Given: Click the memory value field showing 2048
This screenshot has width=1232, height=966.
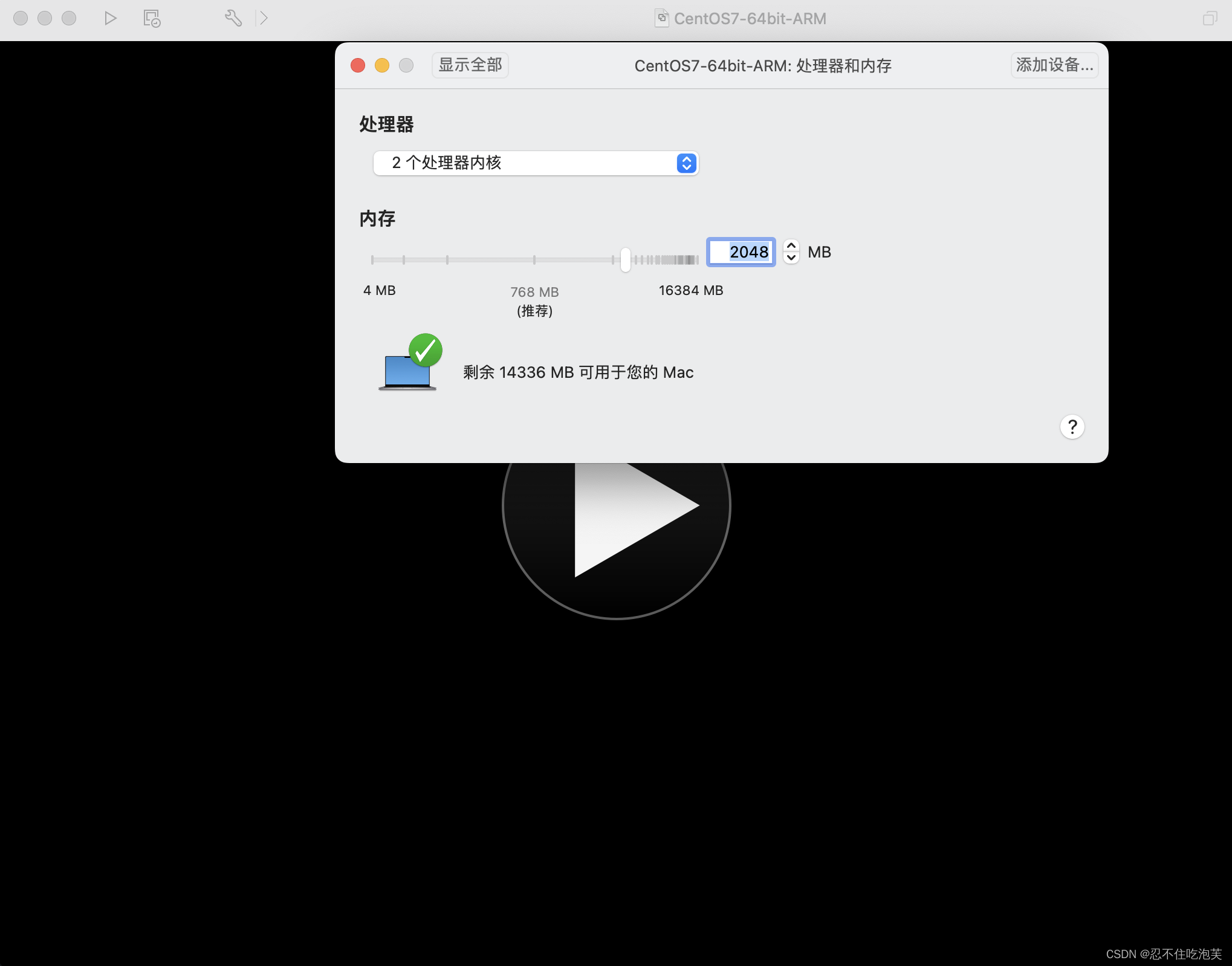Looking at the screenshot, I should click(741, 252).
